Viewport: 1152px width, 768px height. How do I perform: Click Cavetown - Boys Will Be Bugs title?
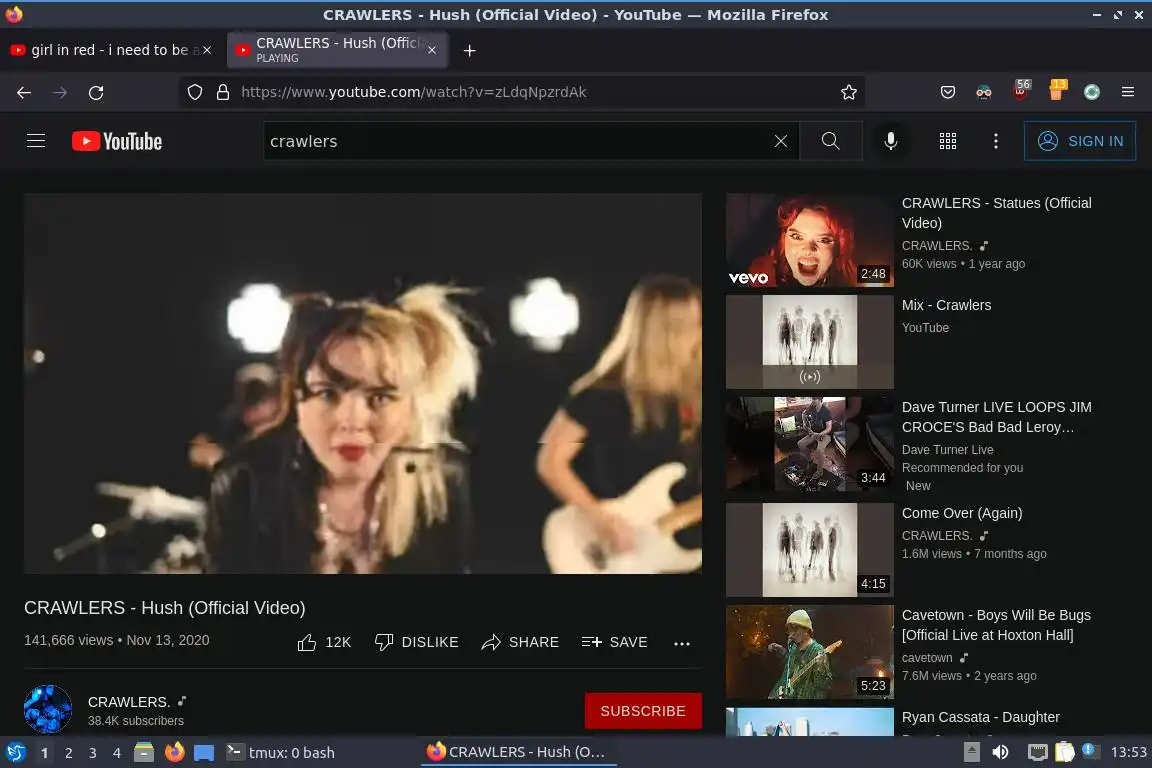(996, 625)
